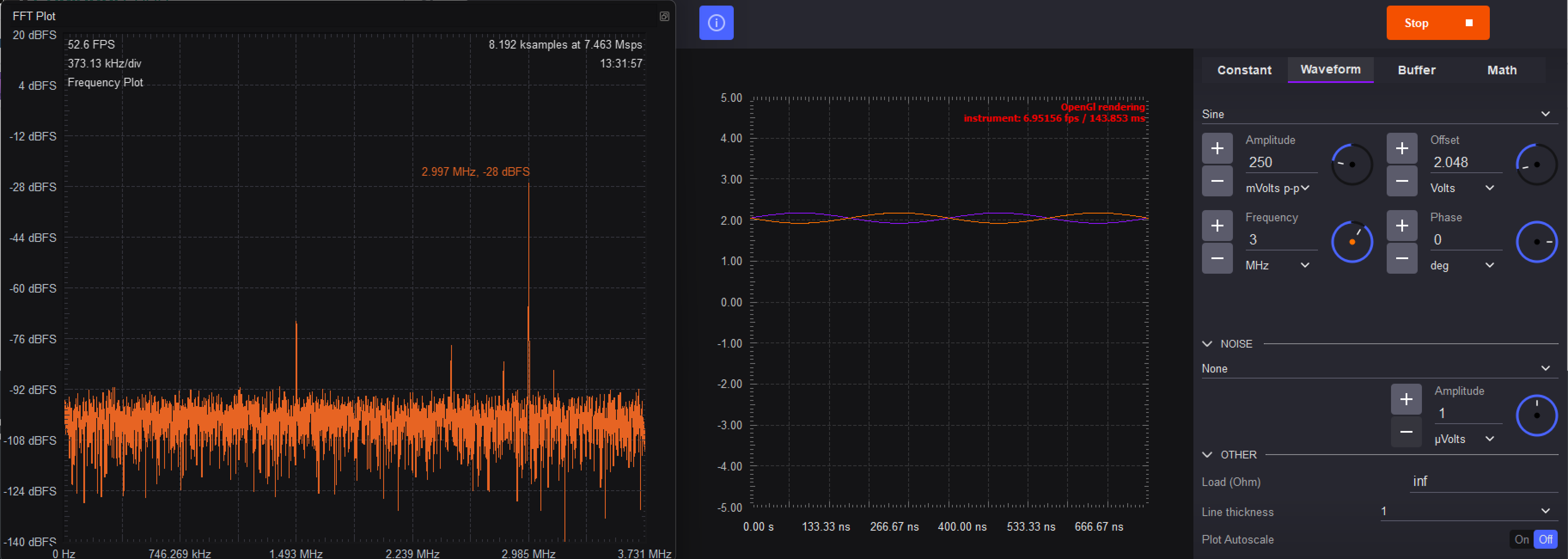Decrease the Frequency with minus button
This screenshot has width=1568, height=559.
[1217, 258]
